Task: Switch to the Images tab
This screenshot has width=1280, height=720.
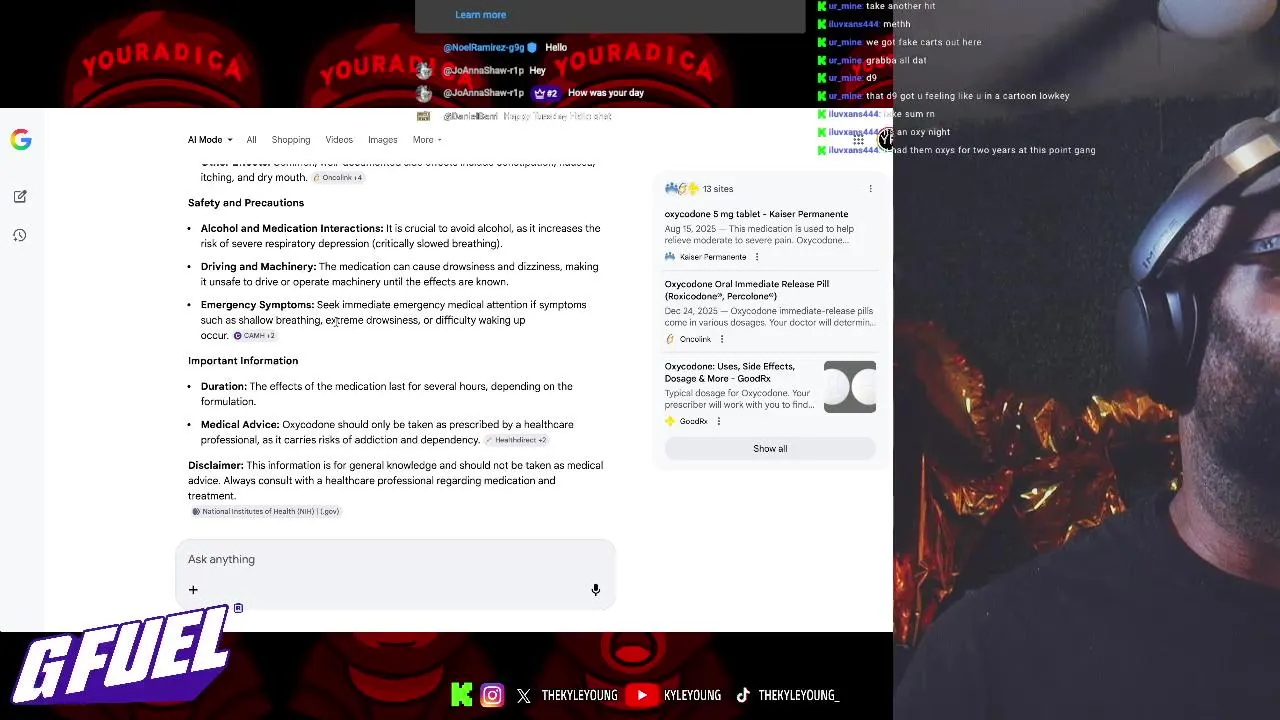Action: [x=383, y=140]
